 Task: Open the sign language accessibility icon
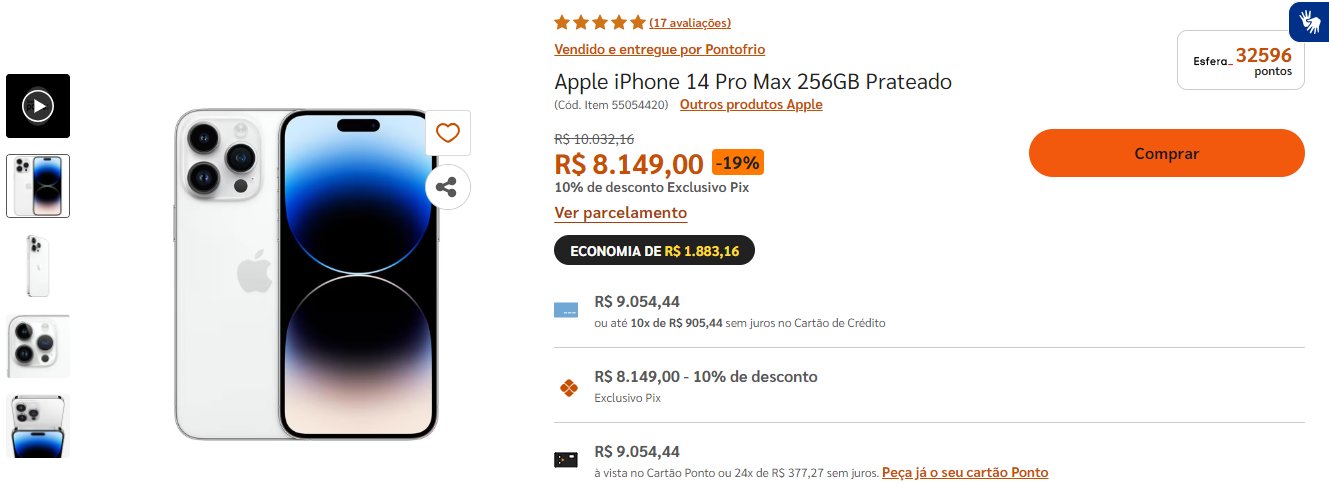[1309, 20]
